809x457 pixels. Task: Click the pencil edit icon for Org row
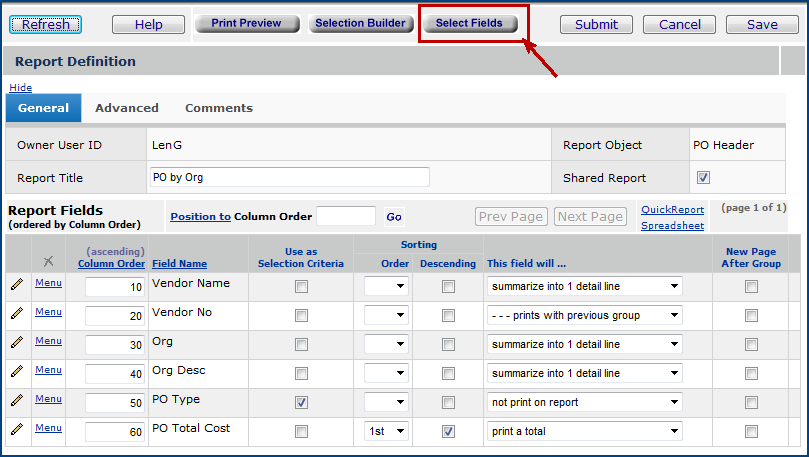coord(16,343)
